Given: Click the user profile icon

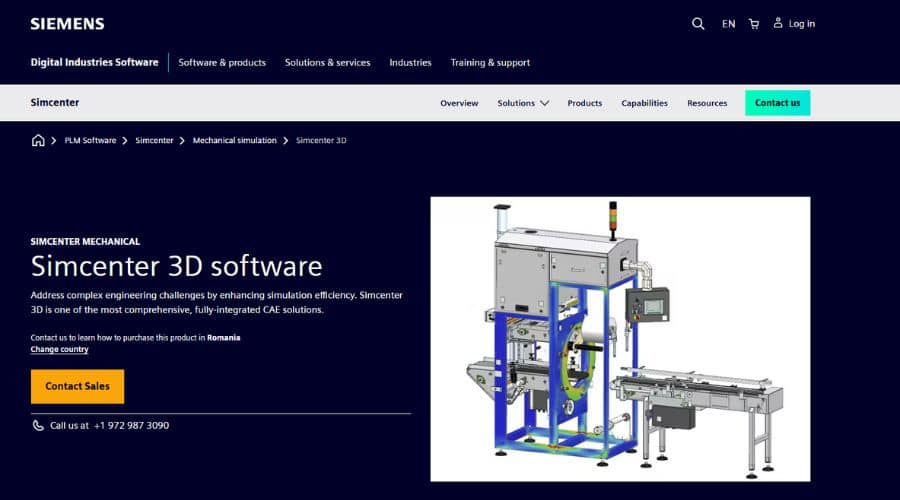Looking at the screenshot, I should [x=778, y=23].
